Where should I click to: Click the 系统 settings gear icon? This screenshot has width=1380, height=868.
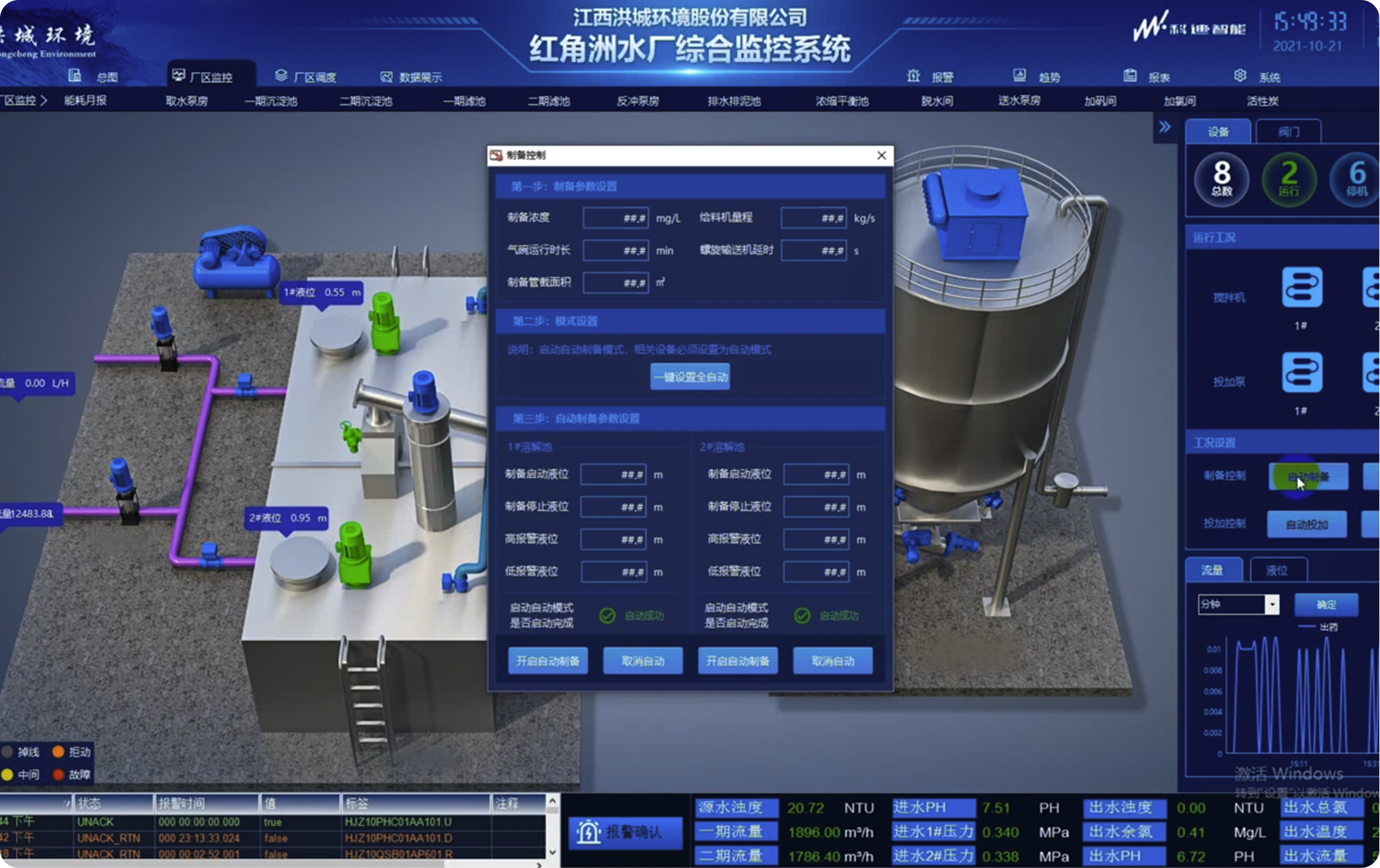point(1240,75)
